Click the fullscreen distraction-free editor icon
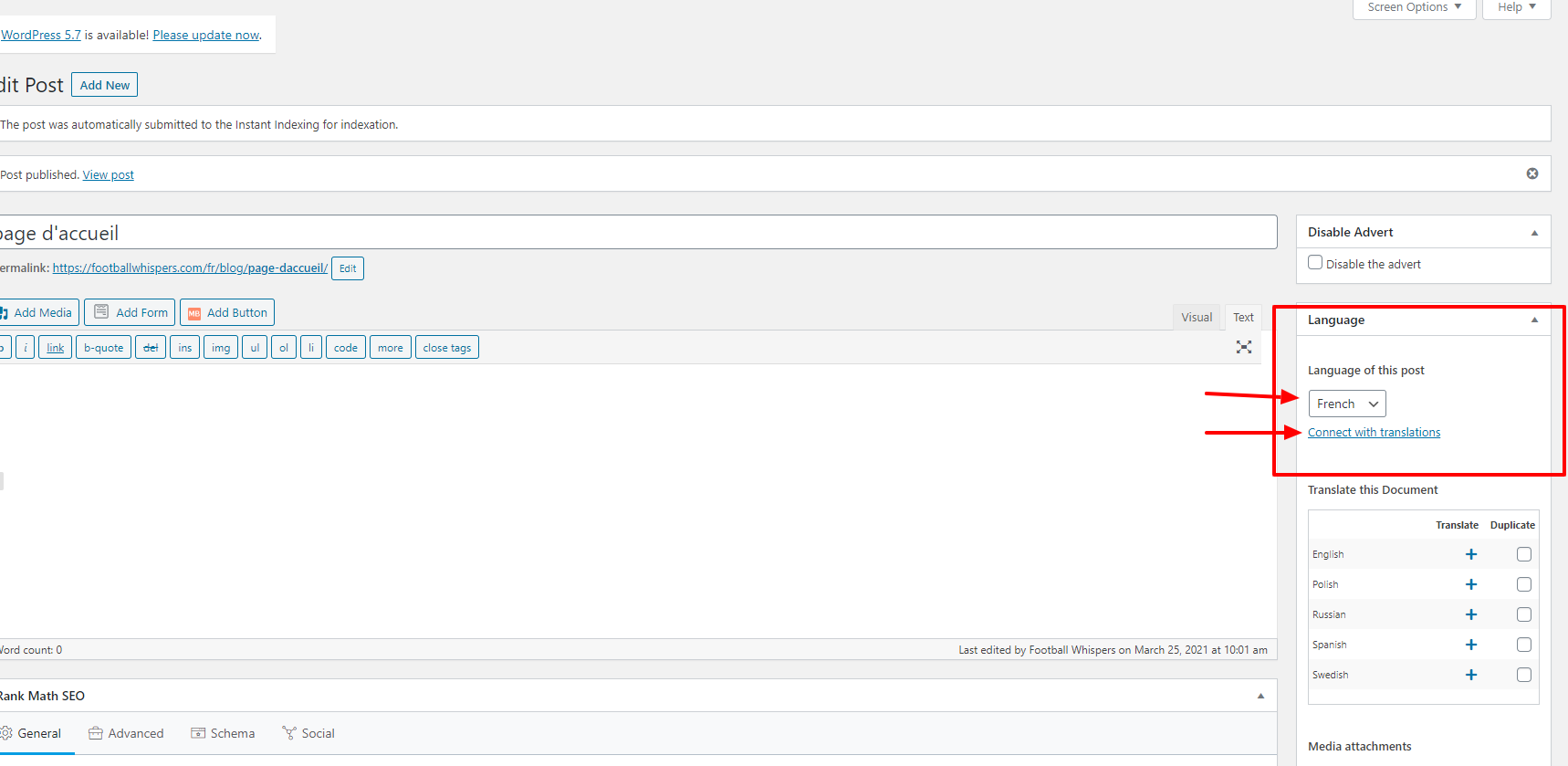The width and height of the screenshot is (1568, 766). click(x=1243, y=347)
